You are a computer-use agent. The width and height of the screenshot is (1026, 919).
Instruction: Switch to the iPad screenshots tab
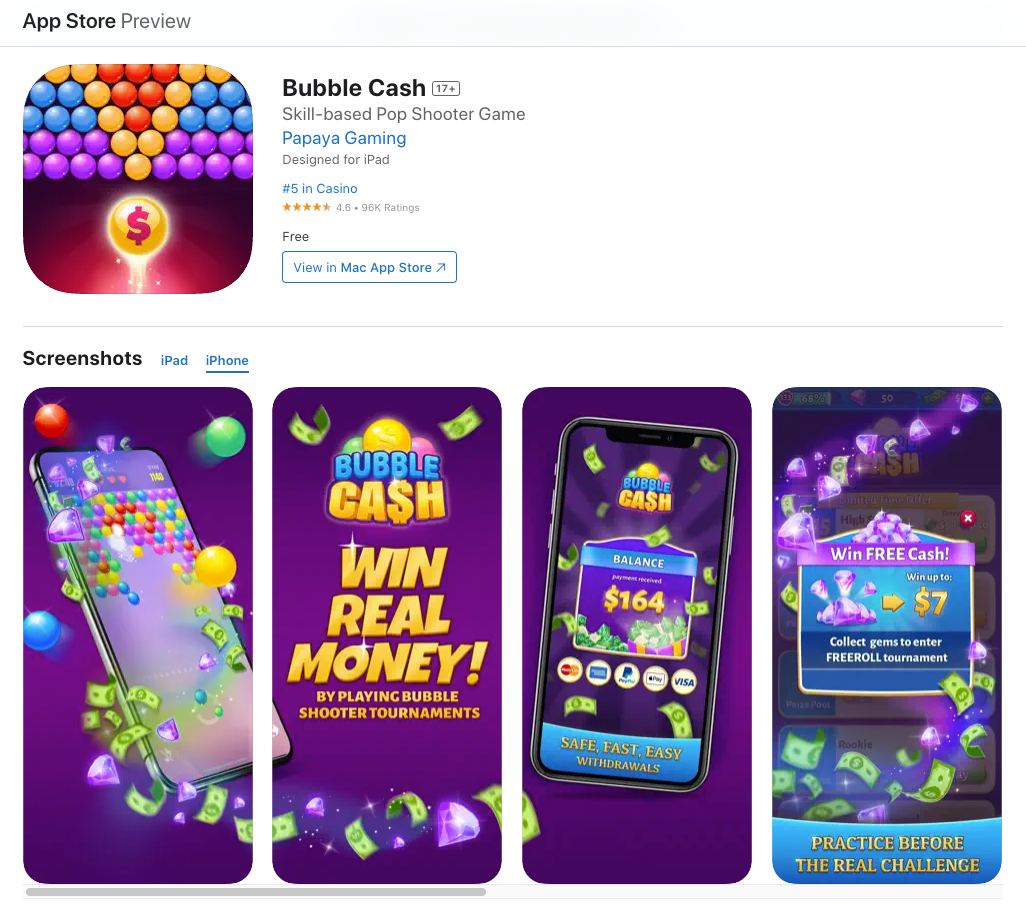[174, 361]
